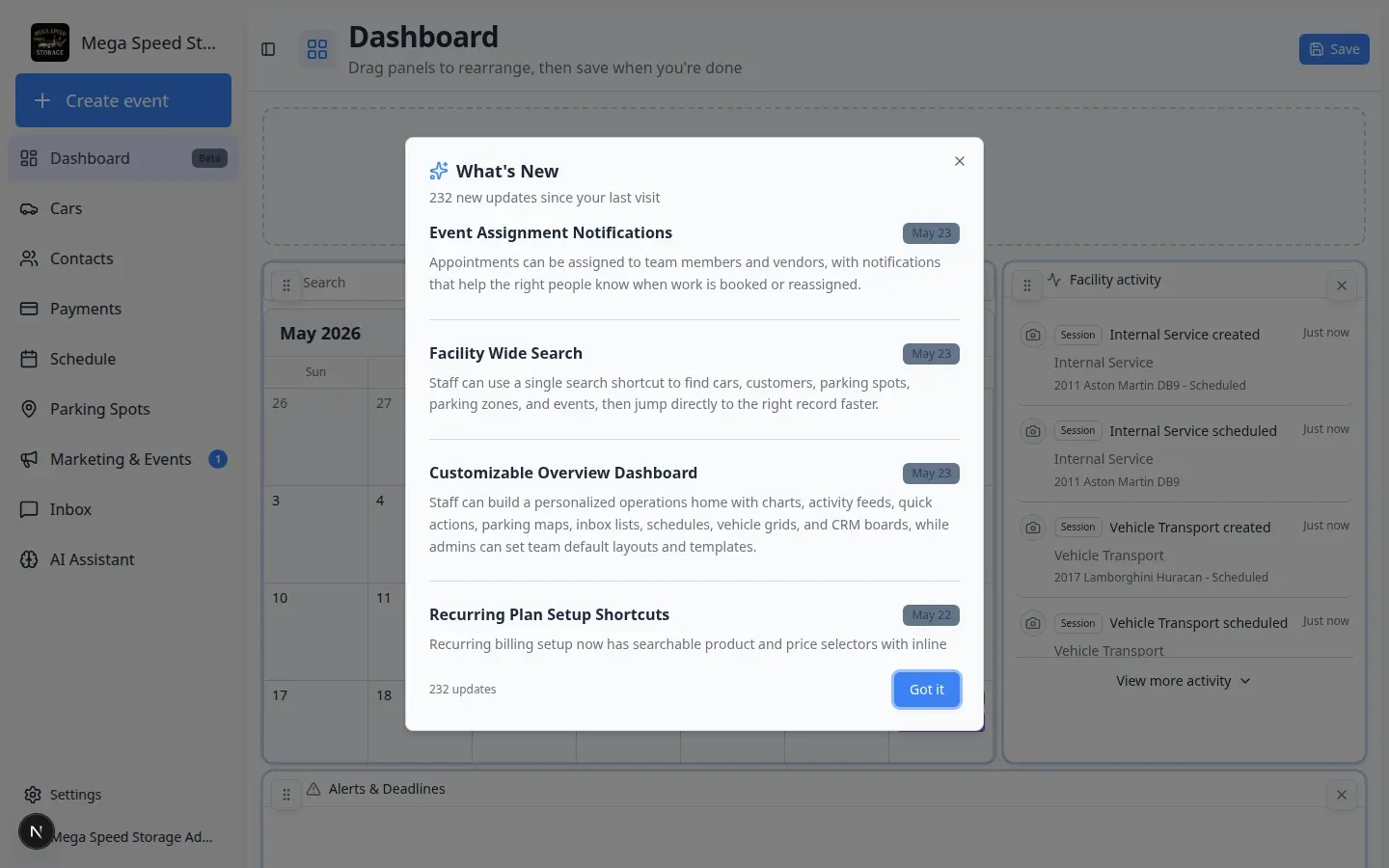Navigate to Schedule

123,359
